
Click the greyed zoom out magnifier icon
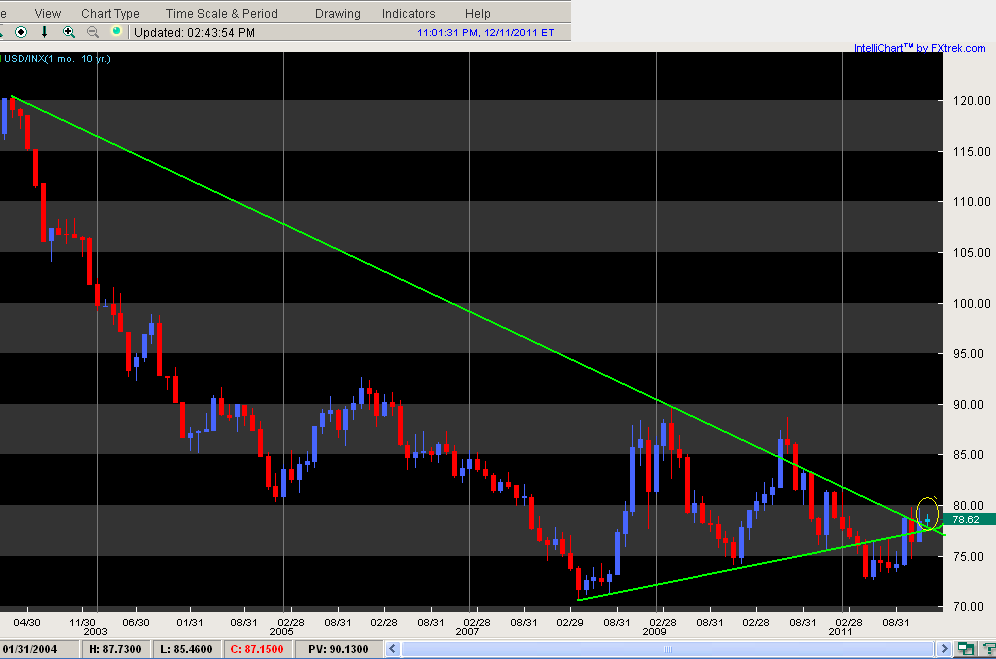click(93, 32)
